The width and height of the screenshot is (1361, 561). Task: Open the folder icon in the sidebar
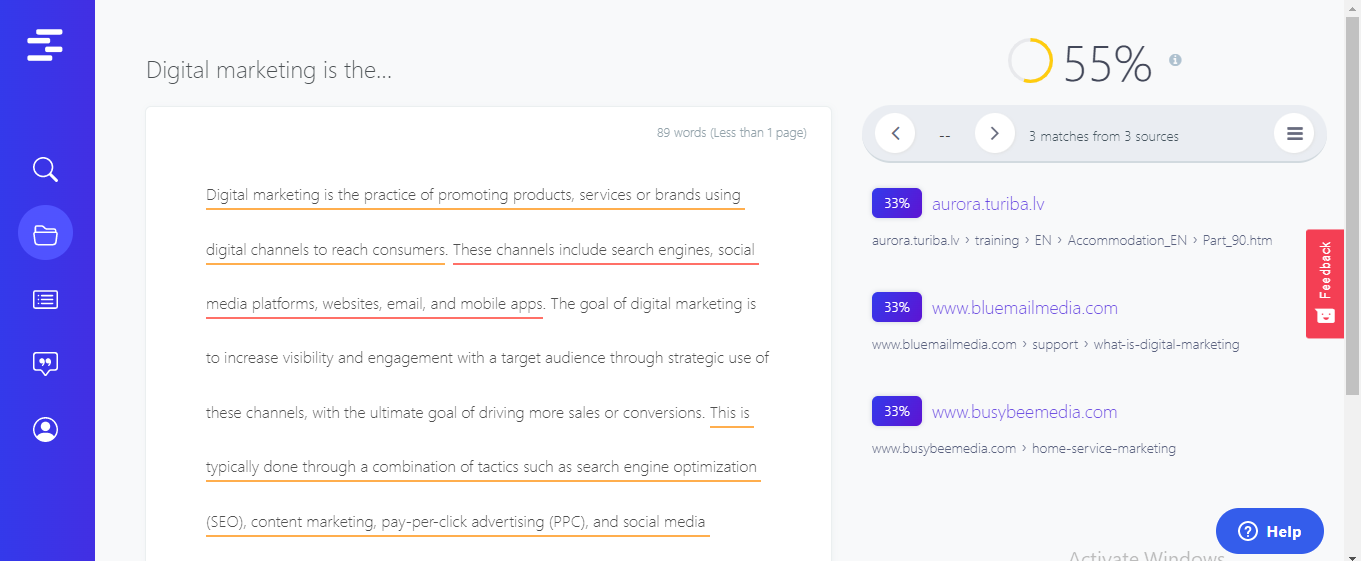click(45, 234)
